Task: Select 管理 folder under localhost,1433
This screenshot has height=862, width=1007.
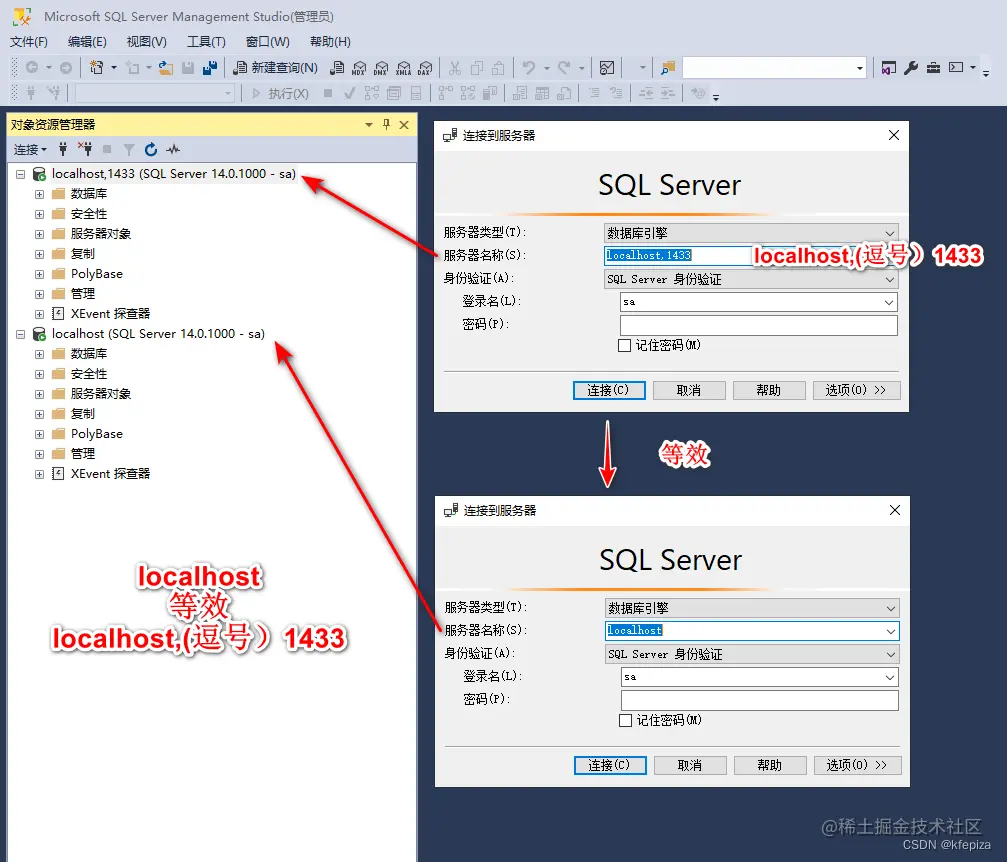Action: pyautogui.click(x=83, y=294)
